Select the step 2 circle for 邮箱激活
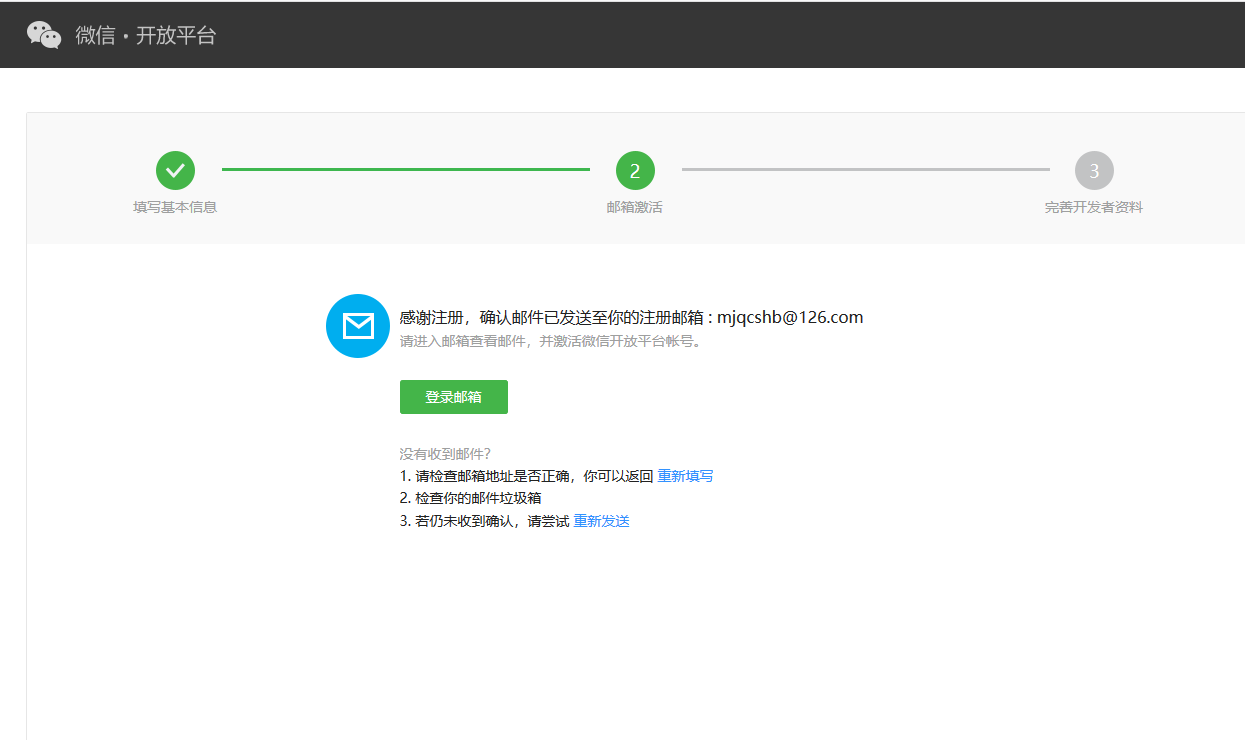Screen dimensions: 1245x740 tap(635, 171)
